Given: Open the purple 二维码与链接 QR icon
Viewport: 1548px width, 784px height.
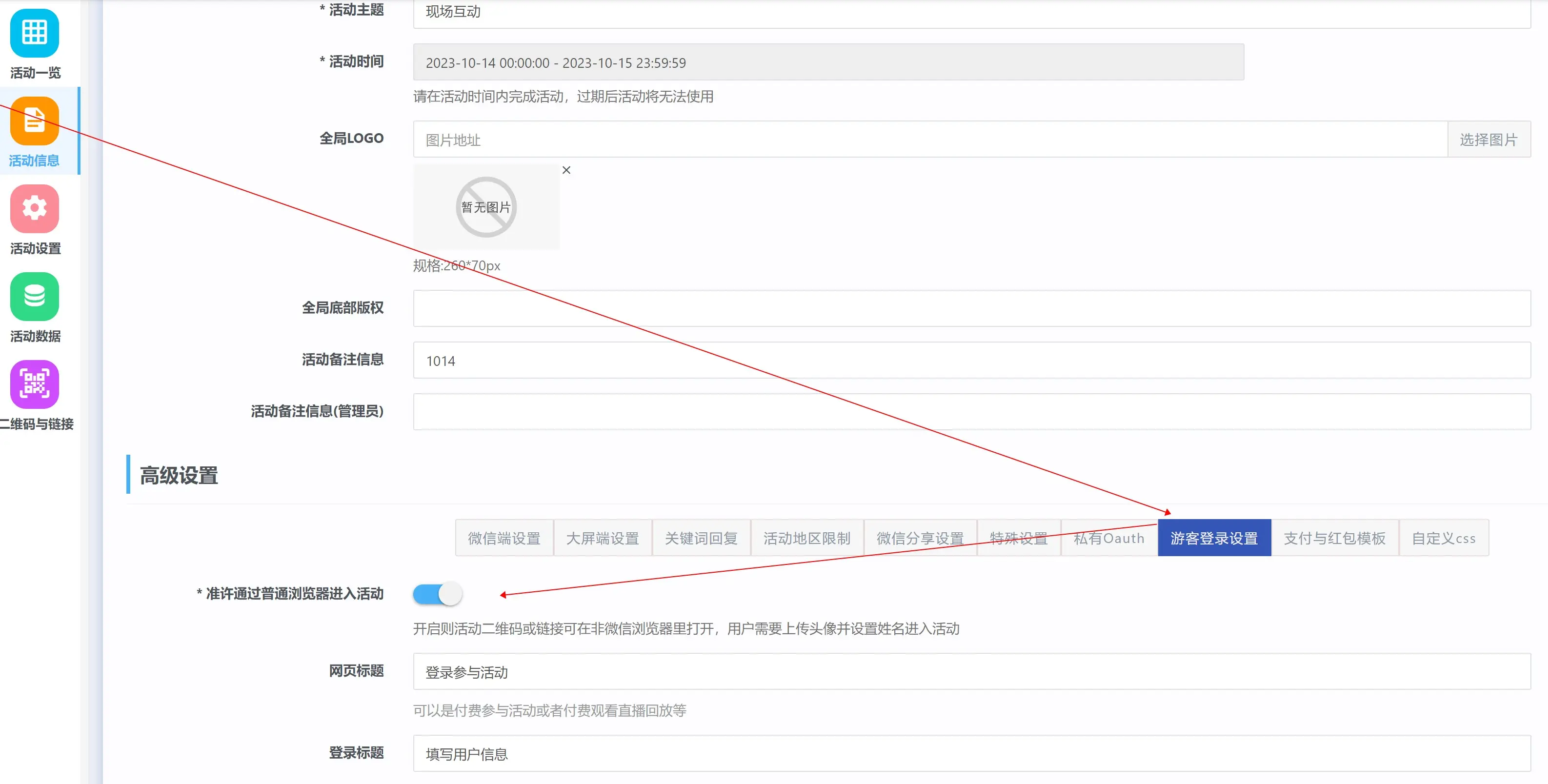Looking at the screenshot, I should (x=34, y=384).
